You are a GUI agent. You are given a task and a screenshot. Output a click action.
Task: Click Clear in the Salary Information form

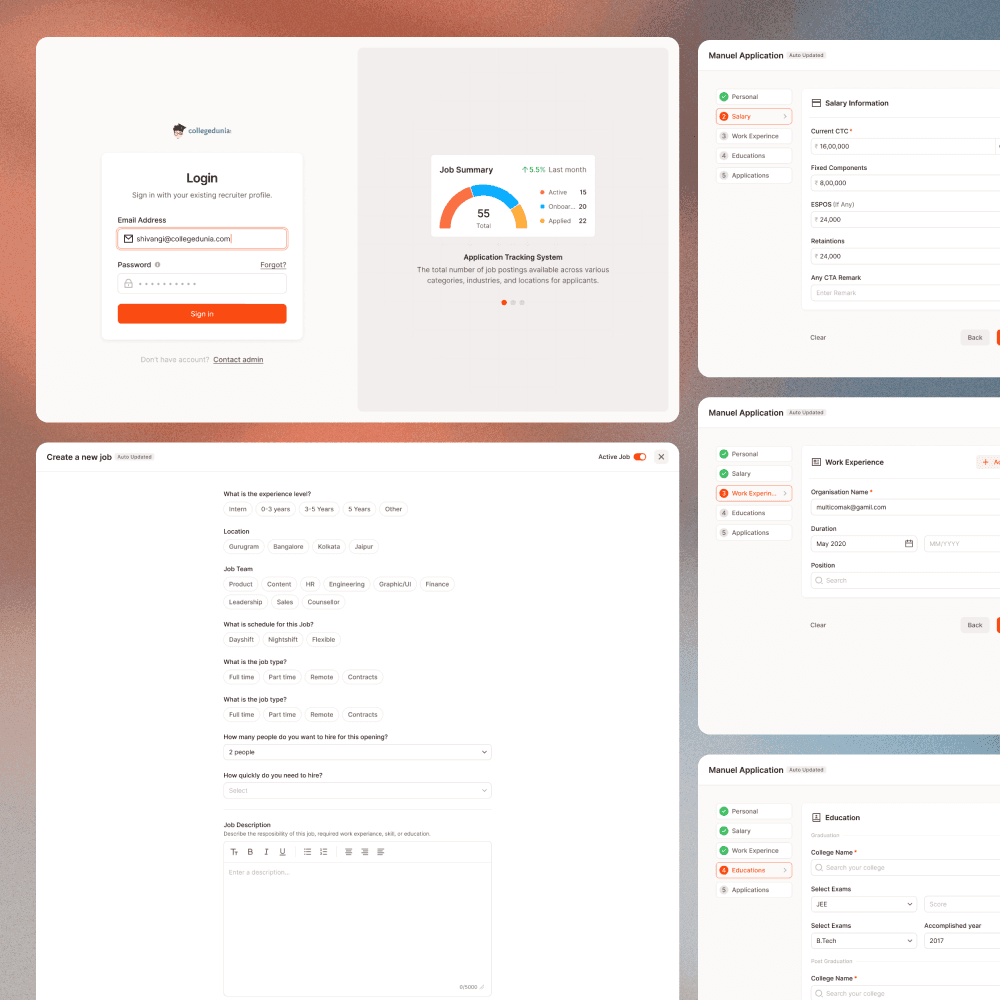[x=818, y=337]
